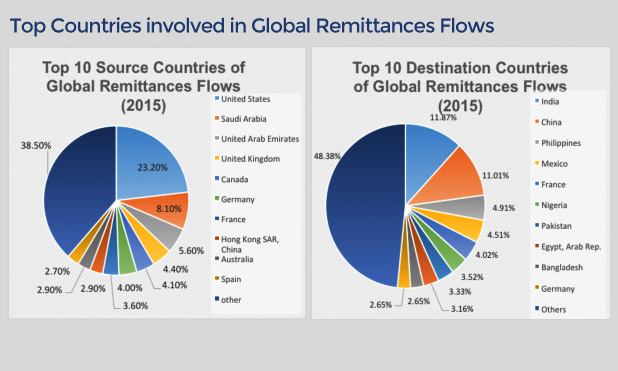Screen dimensions: 618x371
Task: Select Germany in the source countries legend
Action: [x=238, y=199]
